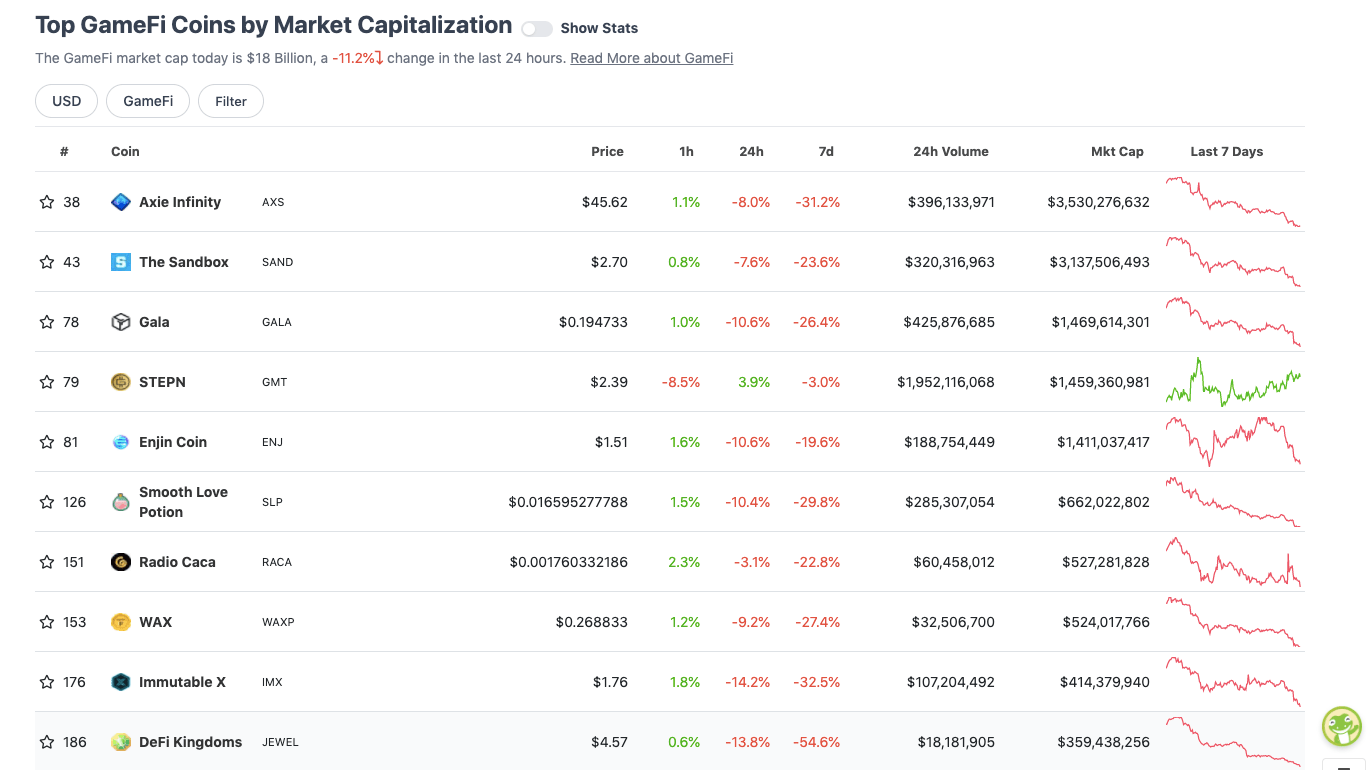
Task: Open the Immutable X coin page
Action: (x=182, y=682)
